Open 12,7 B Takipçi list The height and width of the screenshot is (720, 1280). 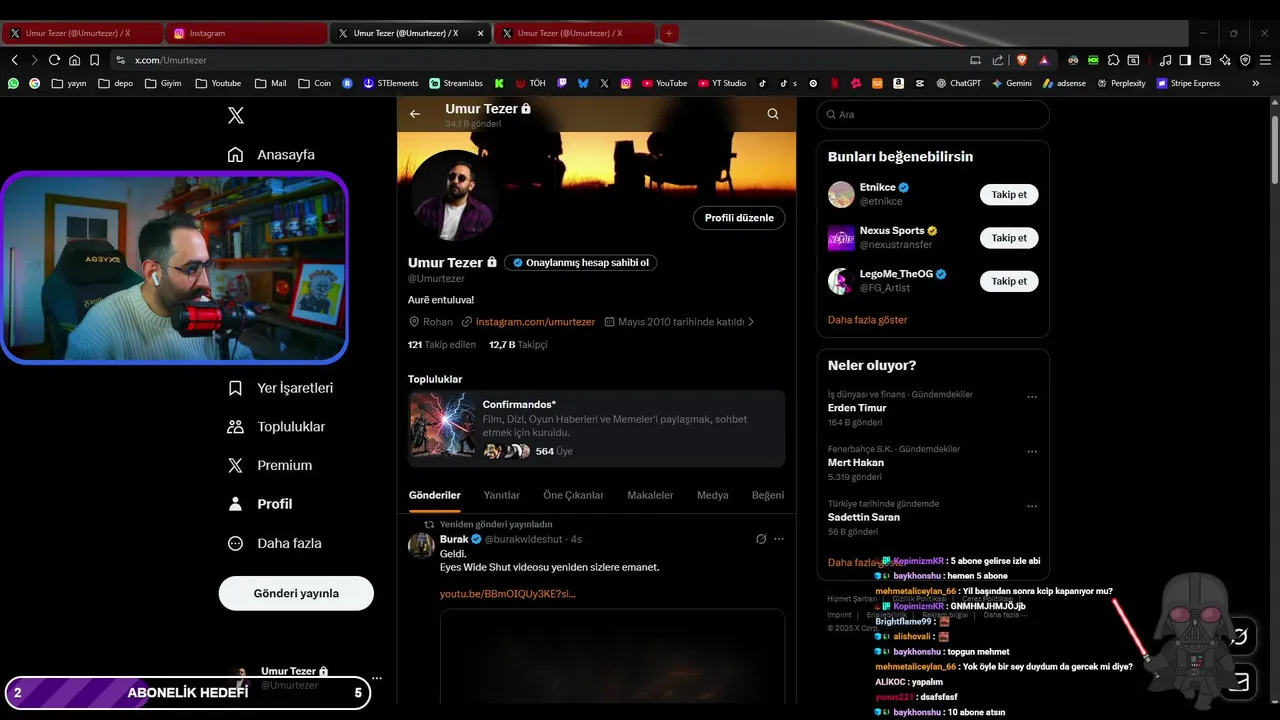pos(518,344)
